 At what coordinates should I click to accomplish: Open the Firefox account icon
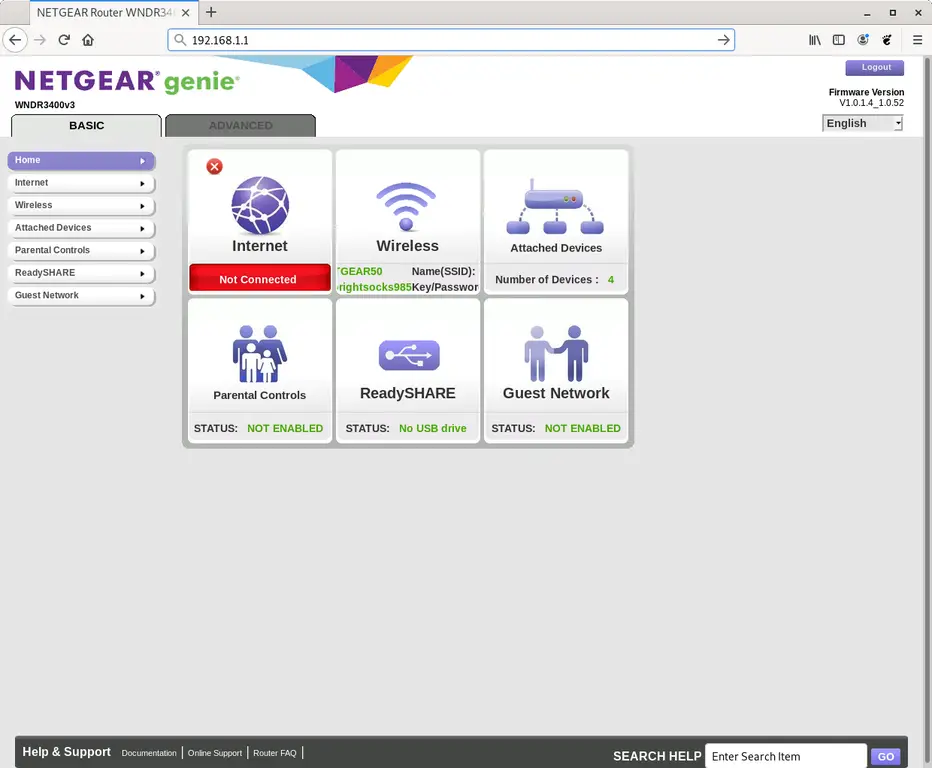coord(863,40)
